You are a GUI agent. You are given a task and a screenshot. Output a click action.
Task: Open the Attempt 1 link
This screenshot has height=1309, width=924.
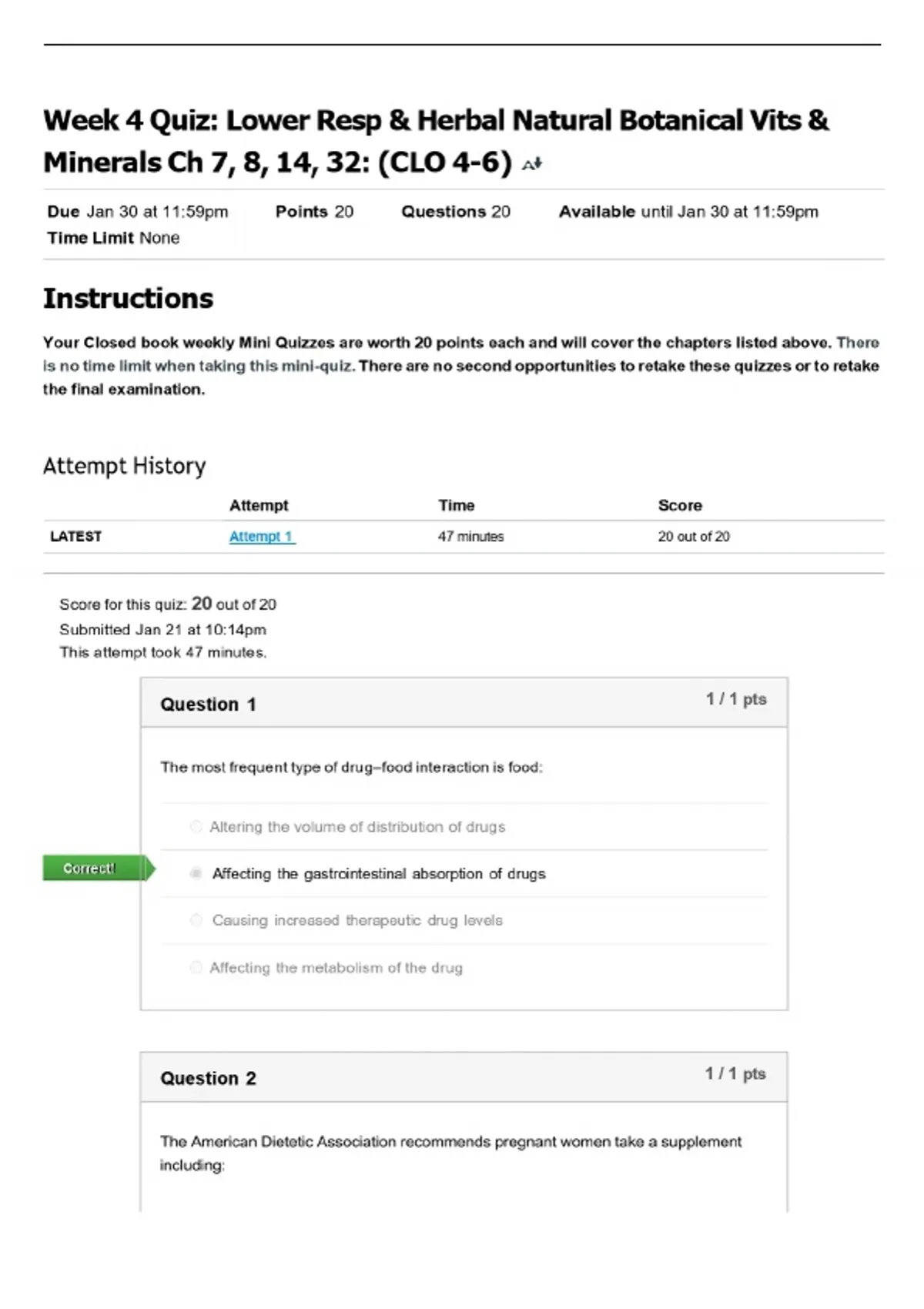[x=262, y=537]
